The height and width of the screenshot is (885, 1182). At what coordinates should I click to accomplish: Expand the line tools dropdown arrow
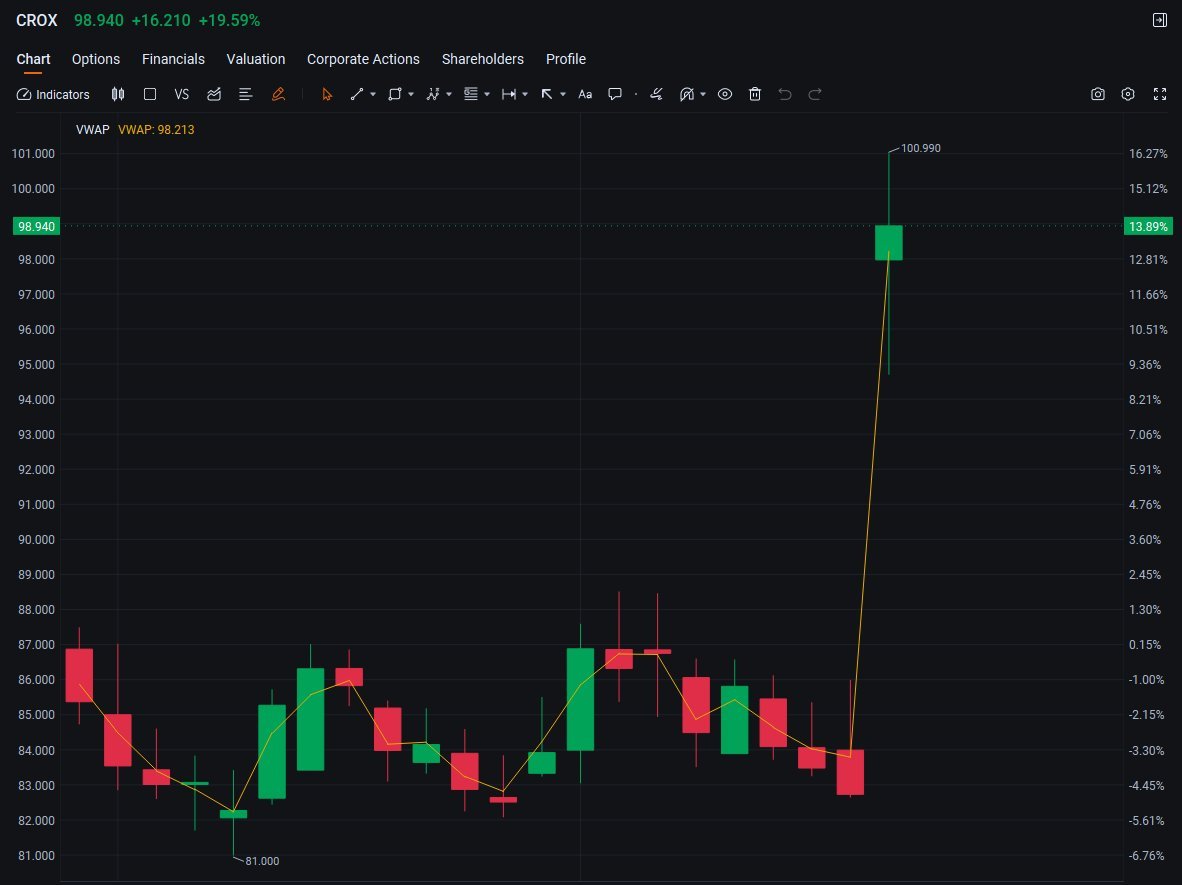pyautogui.click(x=372, y=94)
